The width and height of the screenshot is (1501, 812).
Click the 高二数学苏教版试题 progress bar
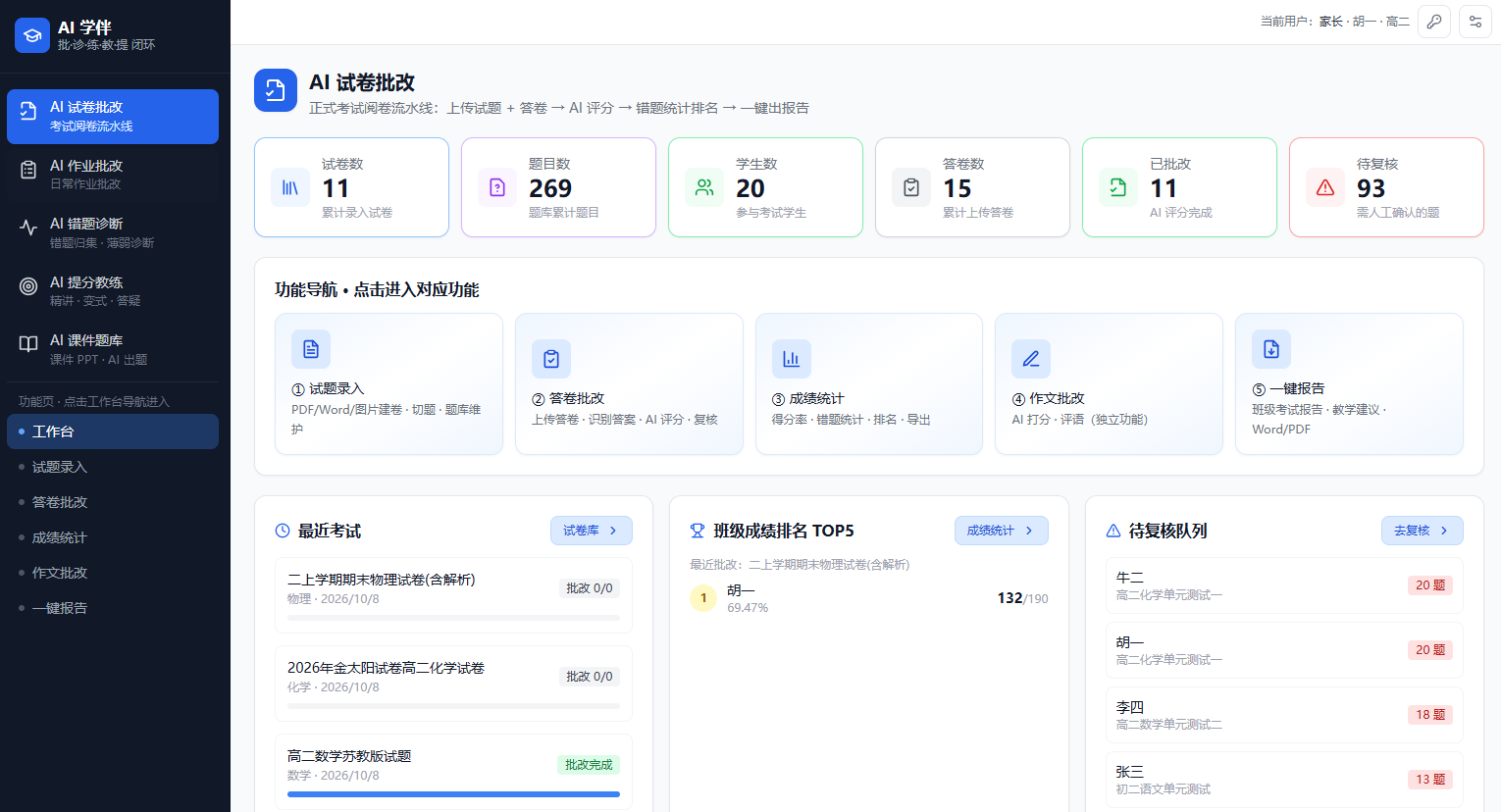[453, 794]
